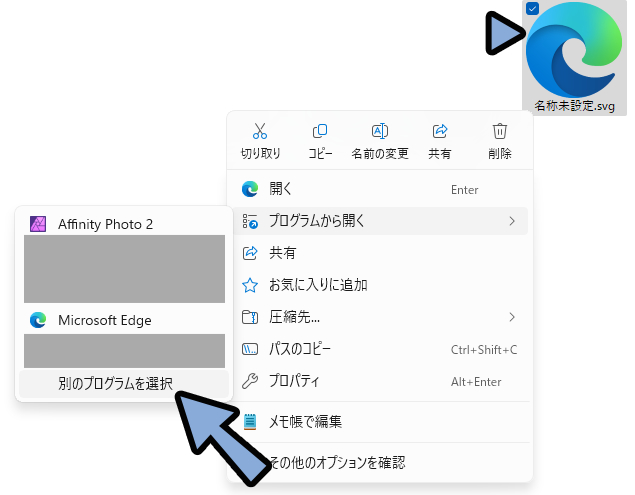This screenshot has width=635, height=495.
Task: Click the Delete (削除) trash icon
Action: click(x=500, y=131)
